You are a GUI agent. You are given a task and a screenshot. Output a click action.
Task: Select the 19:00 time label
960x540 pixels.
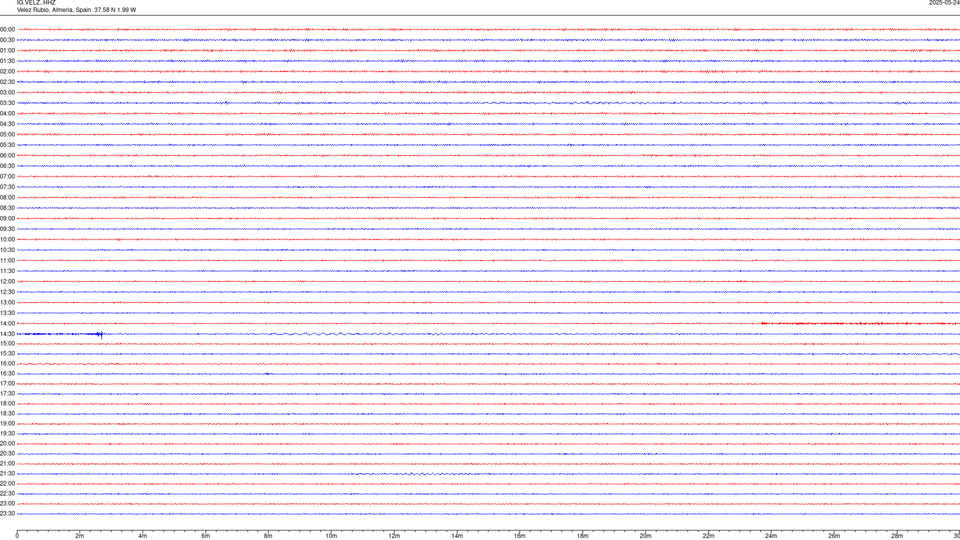7,424
